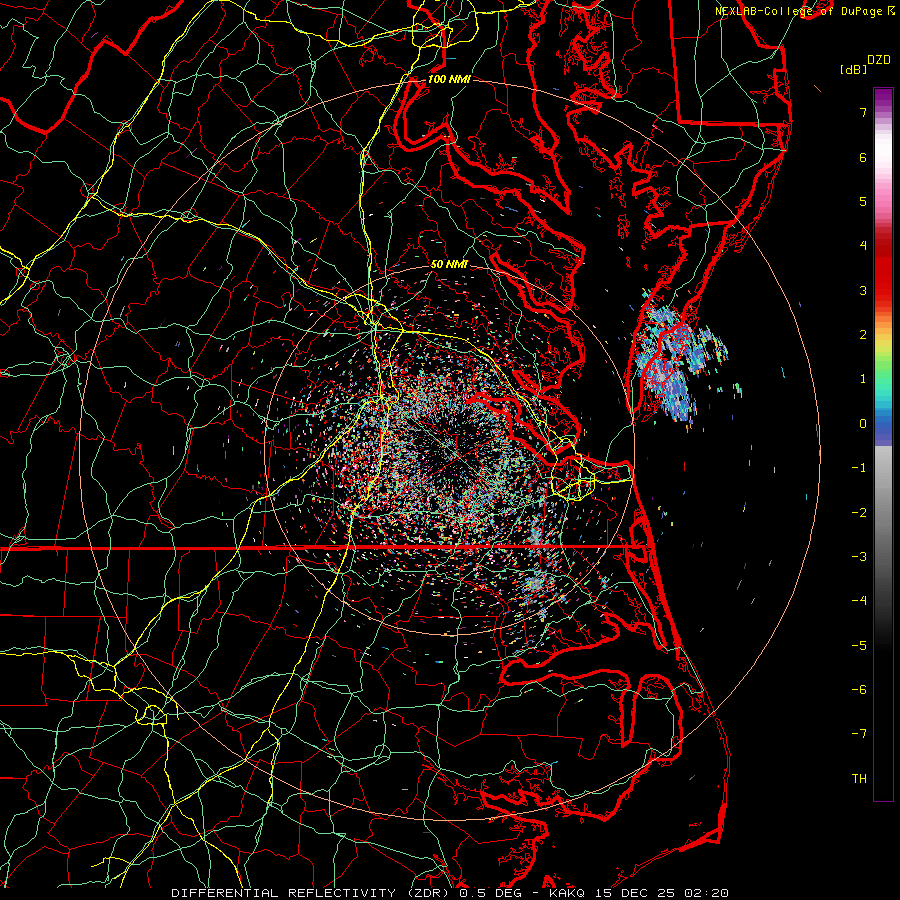Click the "50 NMI" range ring label
This screenshot has height=900, width=900.
click(449, 264)
